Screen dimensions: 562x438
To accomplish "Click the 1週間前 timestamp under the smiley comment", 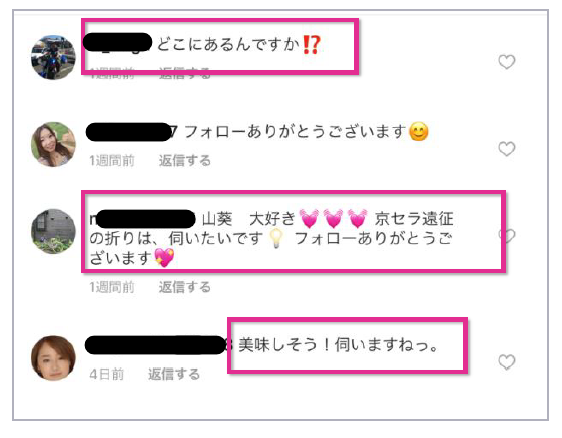I will (x=112, y=161).
